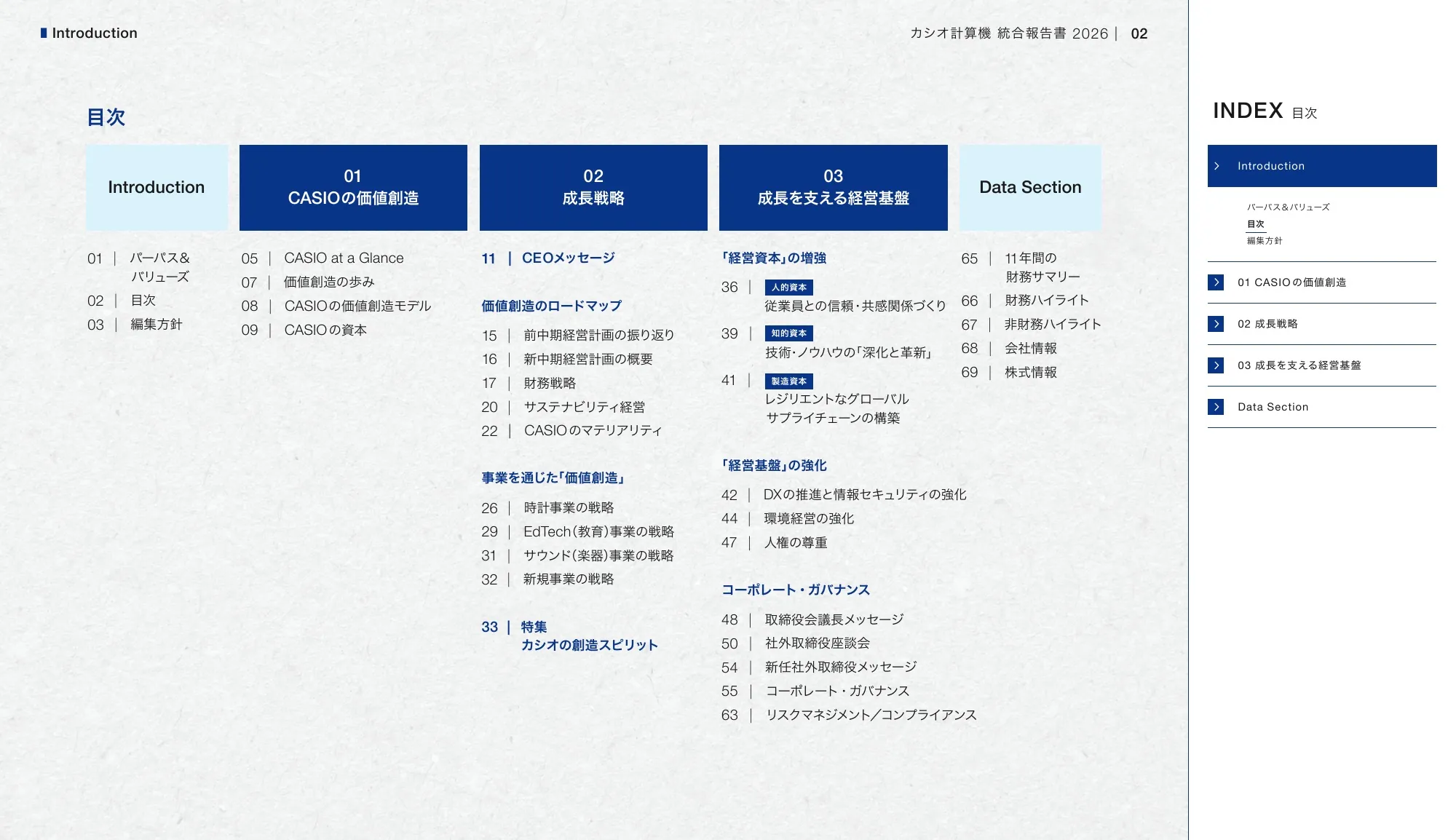Expand the 02 成長戦略 sidebar arrow
This screenshot has width=1456, height=840.
click(x=1216, y=324)
